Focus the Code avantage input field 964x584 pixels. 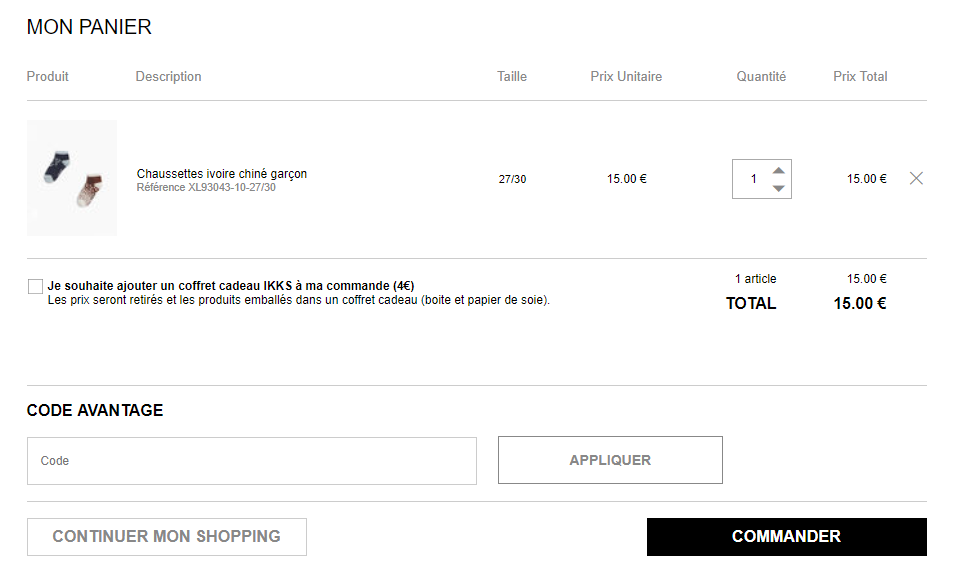tap(251, 461)
